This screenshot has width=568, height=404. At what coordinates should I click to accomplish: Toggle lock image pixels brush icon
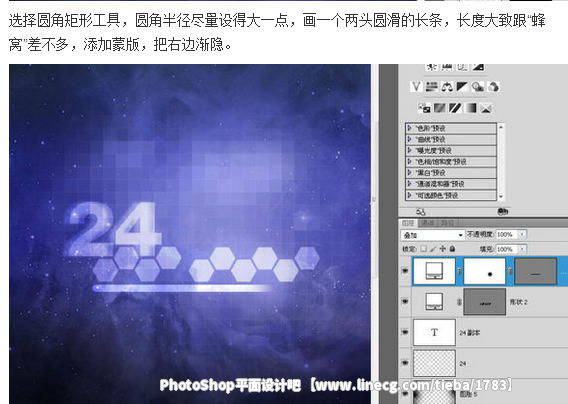click(433, 249)
